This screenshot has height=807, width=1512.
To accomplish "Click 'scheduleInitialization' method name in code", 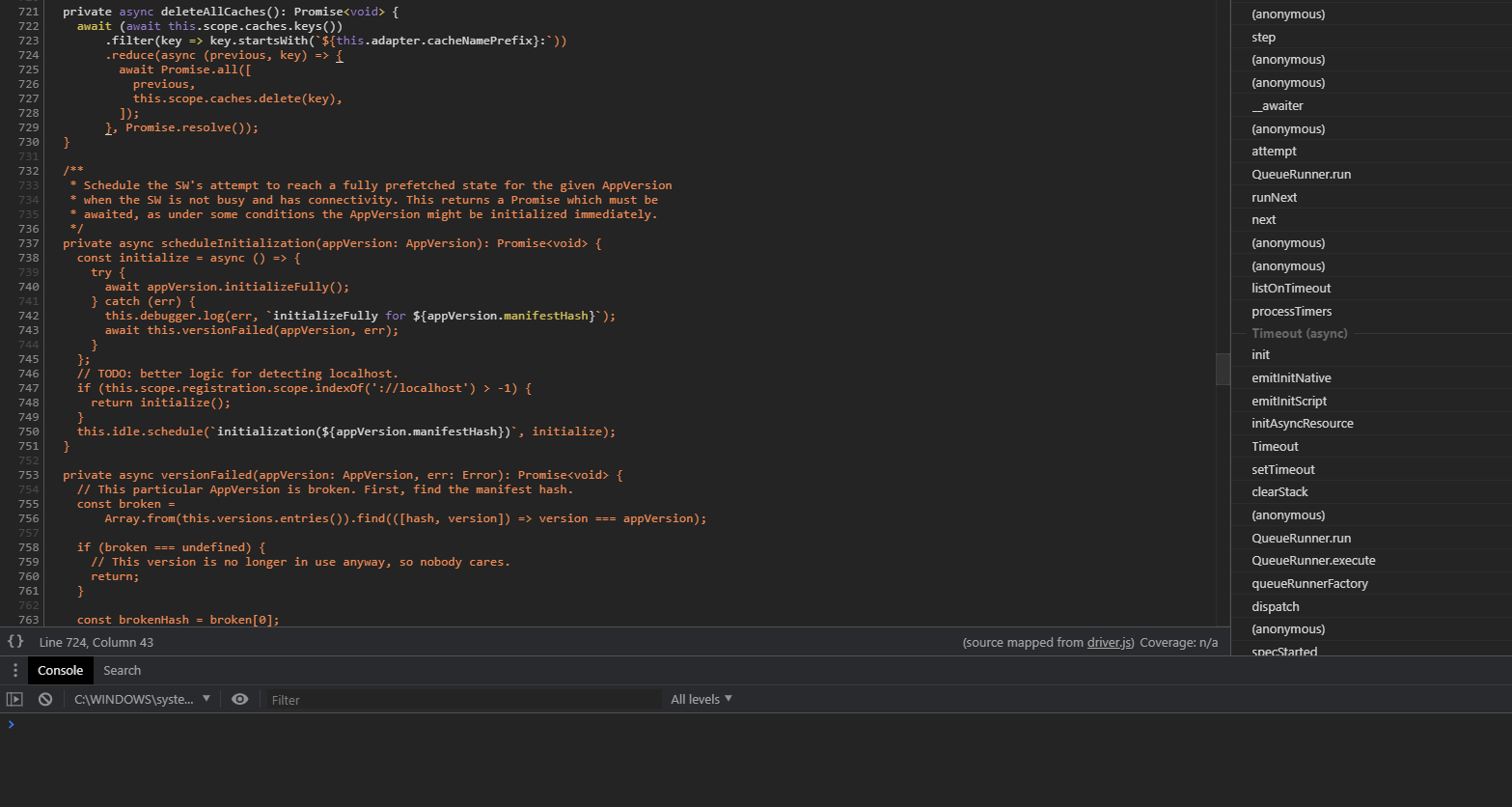I will point(238,243).
